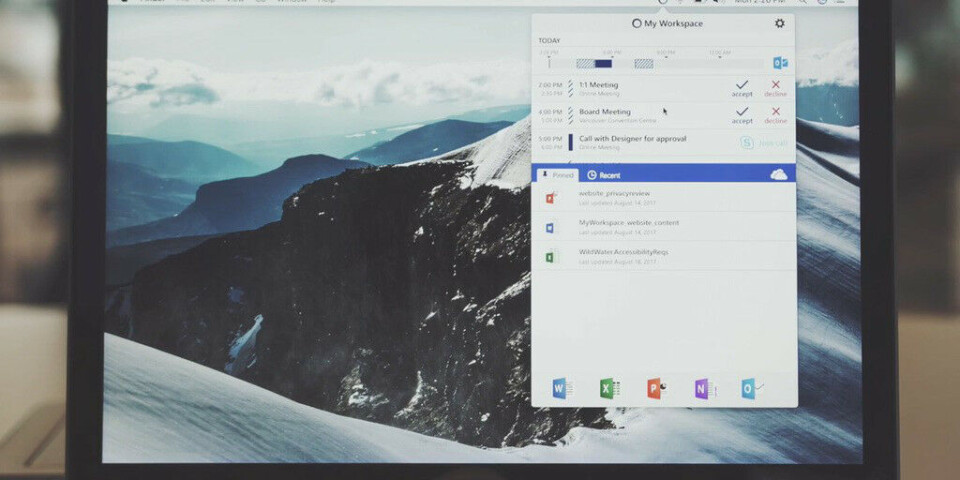Accept the 1:1 Meeting invite
Screen dimensions: 960x480
click(742, 88)
